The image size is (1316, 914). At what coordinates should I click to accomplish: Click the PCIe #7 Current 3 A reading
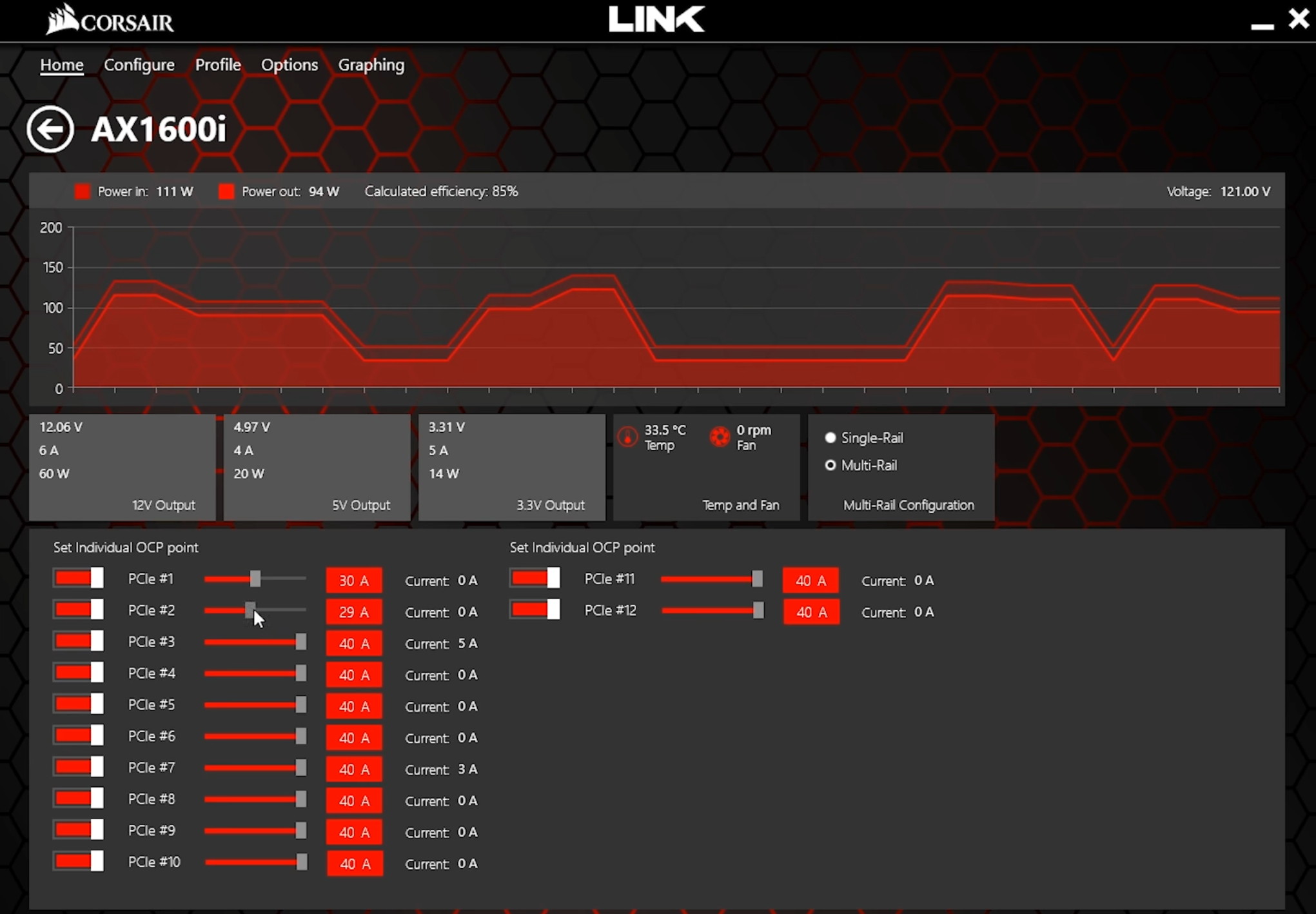[442, 770]
